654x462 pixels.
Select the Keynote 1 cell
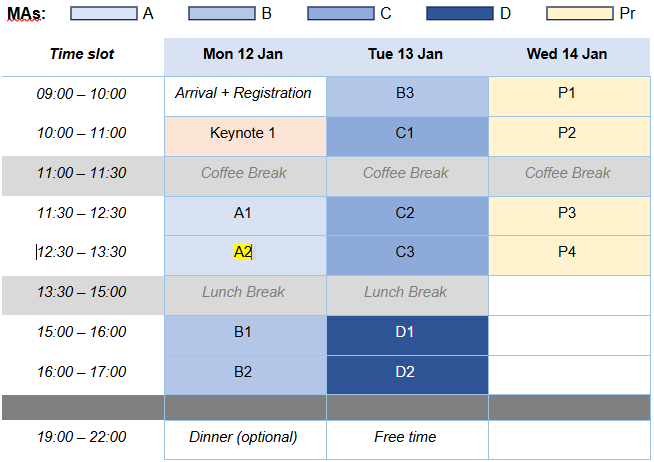pos(243,133)
